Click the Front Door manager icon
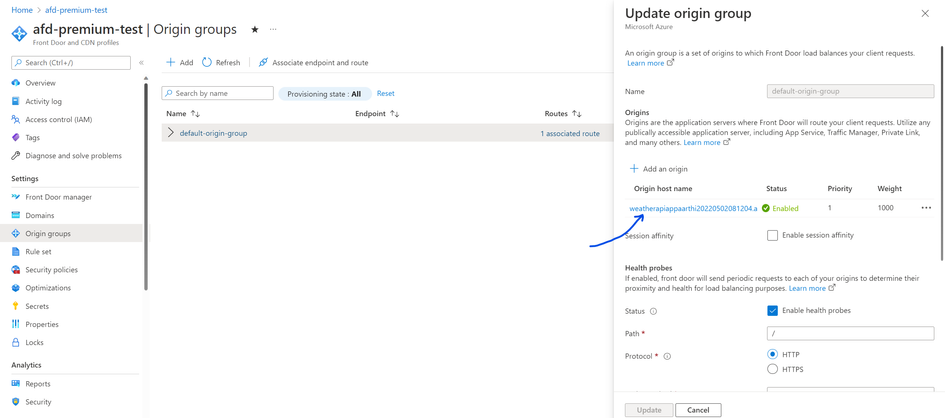The height and width of the screenshot is (418, 945). (x=16, y=197)
